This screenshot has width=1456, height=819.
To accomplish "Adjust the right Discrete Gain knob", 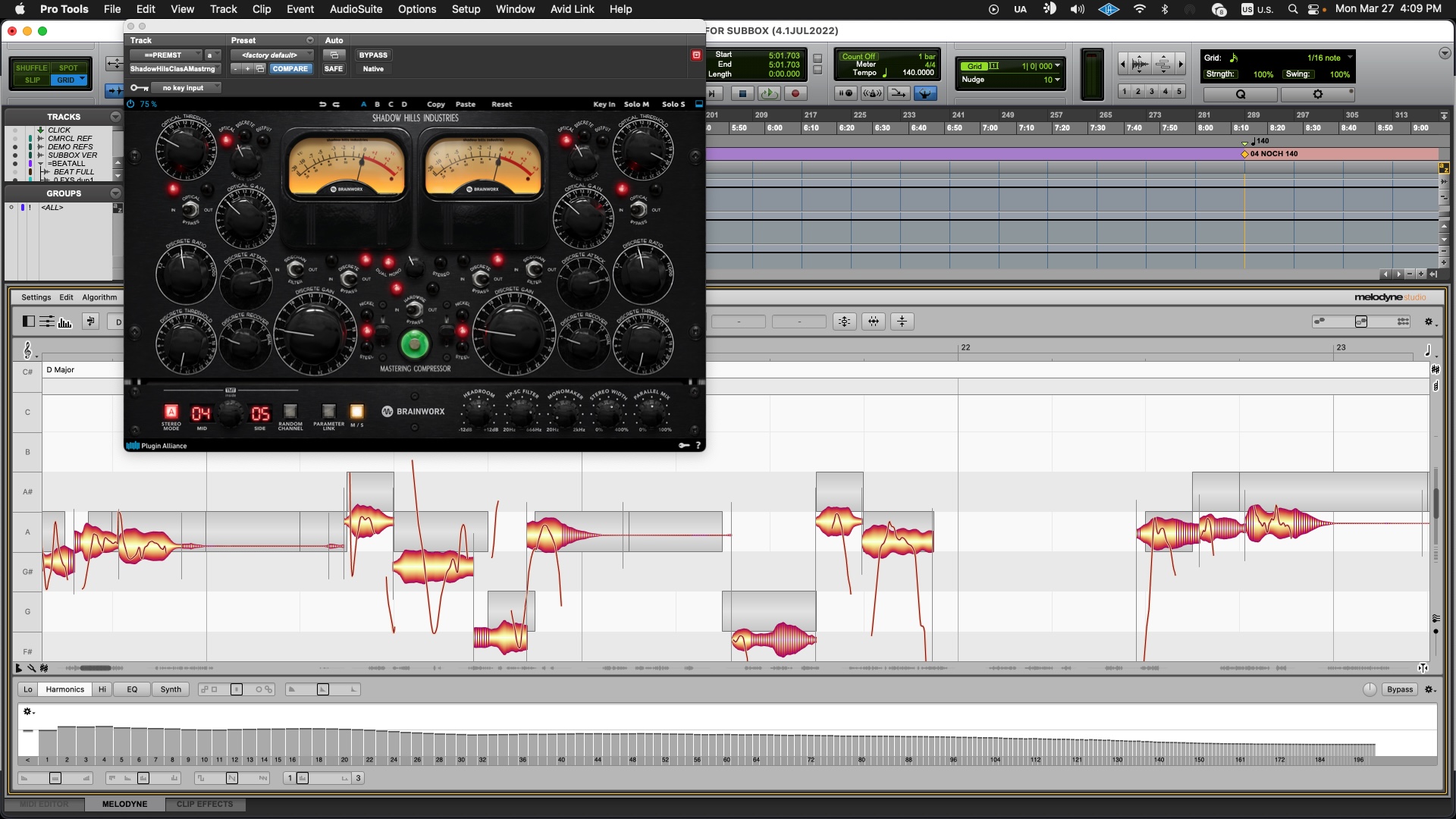I will tap(513, 333).
